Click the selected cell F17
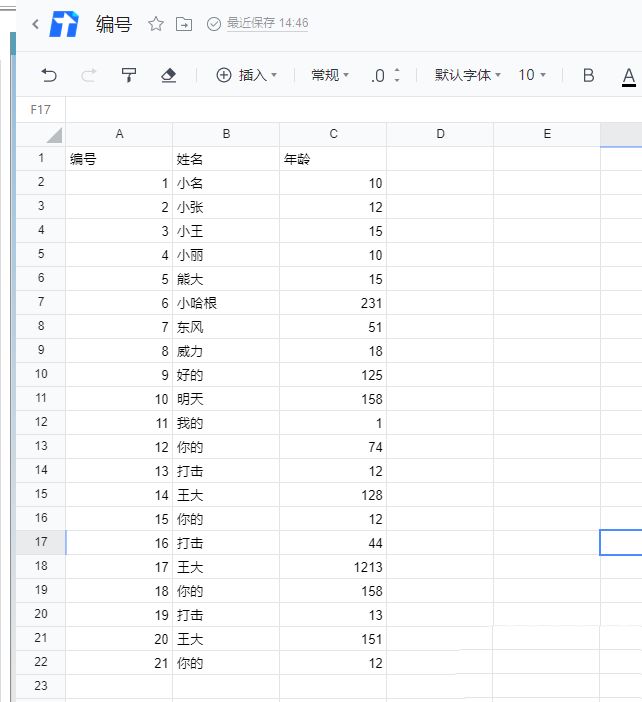 [x=621, y=543]
